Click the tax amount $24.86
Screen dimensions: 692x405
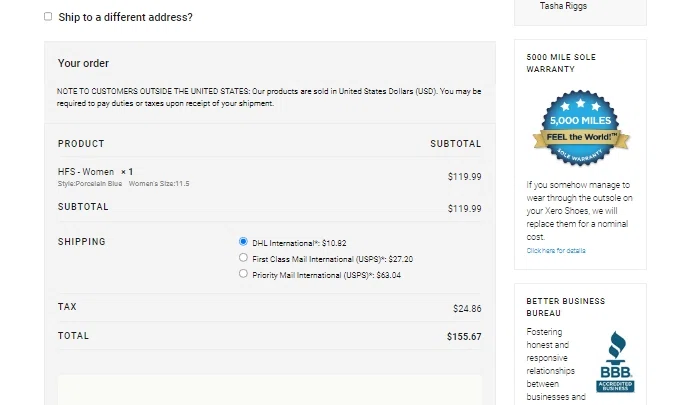coord(466,309)
